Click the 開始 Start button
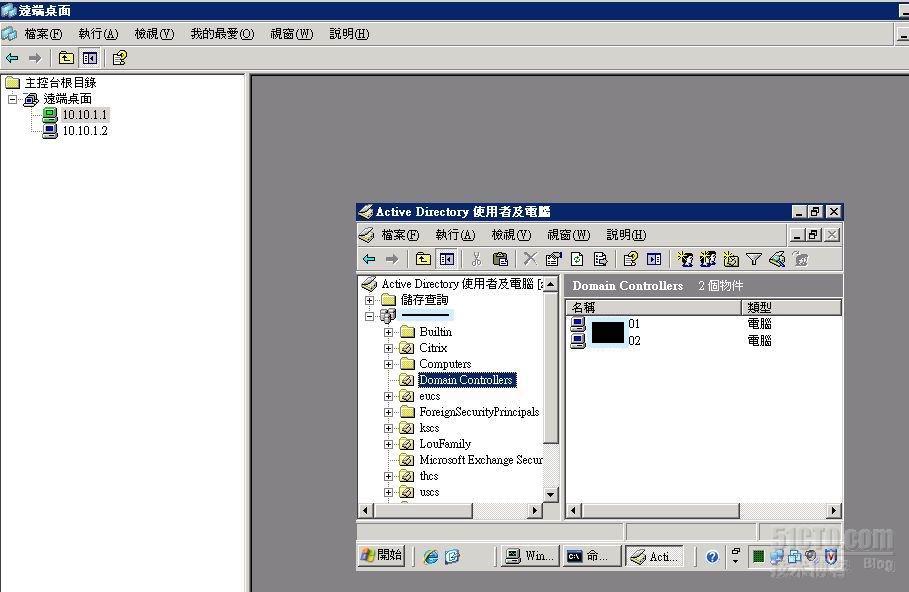909x592 pixels. coord(381,556)
